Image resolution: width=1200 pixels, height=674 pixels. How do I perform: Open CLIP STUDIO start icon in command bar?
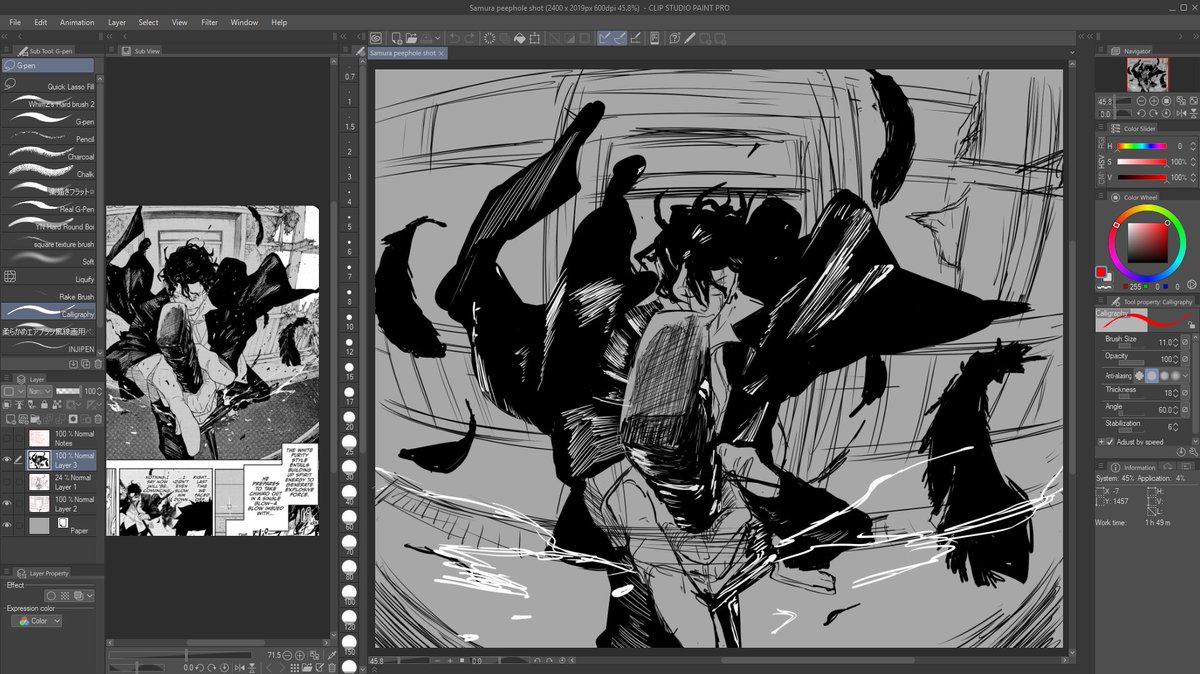[x=375, y=38]
